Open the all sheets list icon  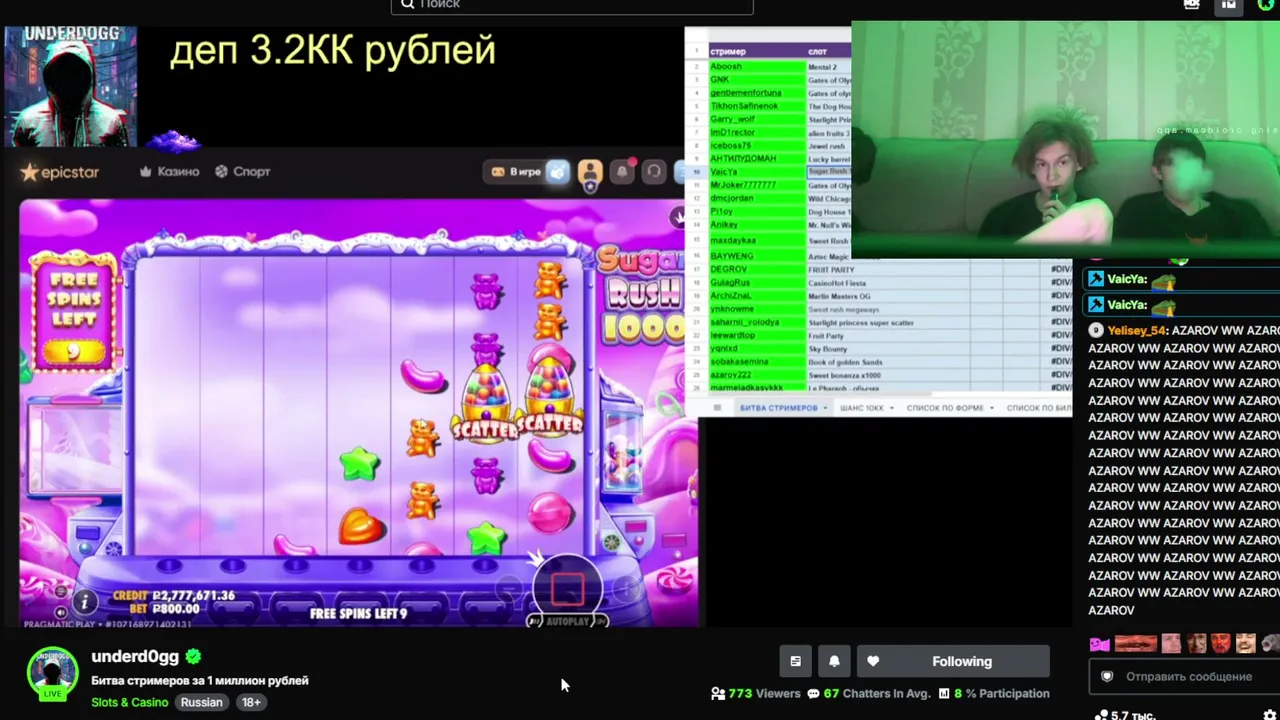click(716, 408)
